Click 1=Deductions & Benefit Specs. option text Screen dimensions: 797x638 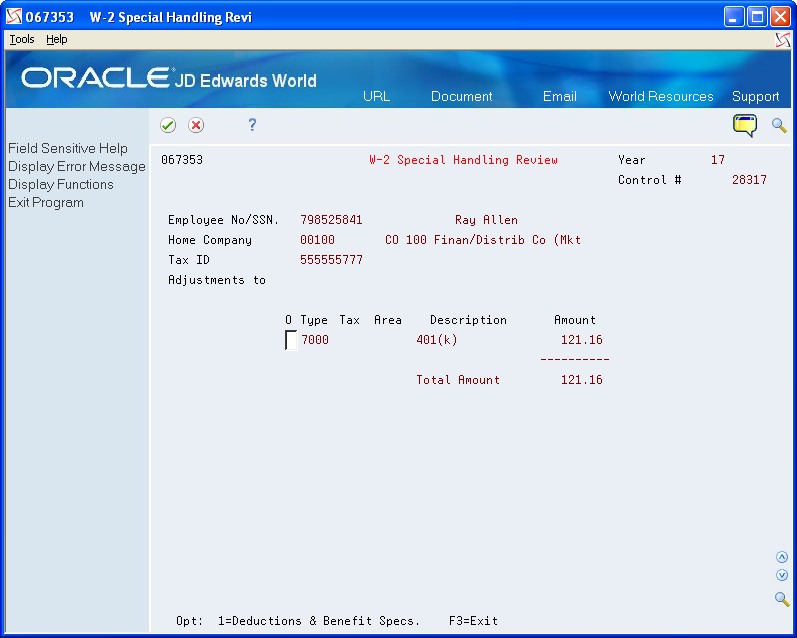tap(319, 621)
